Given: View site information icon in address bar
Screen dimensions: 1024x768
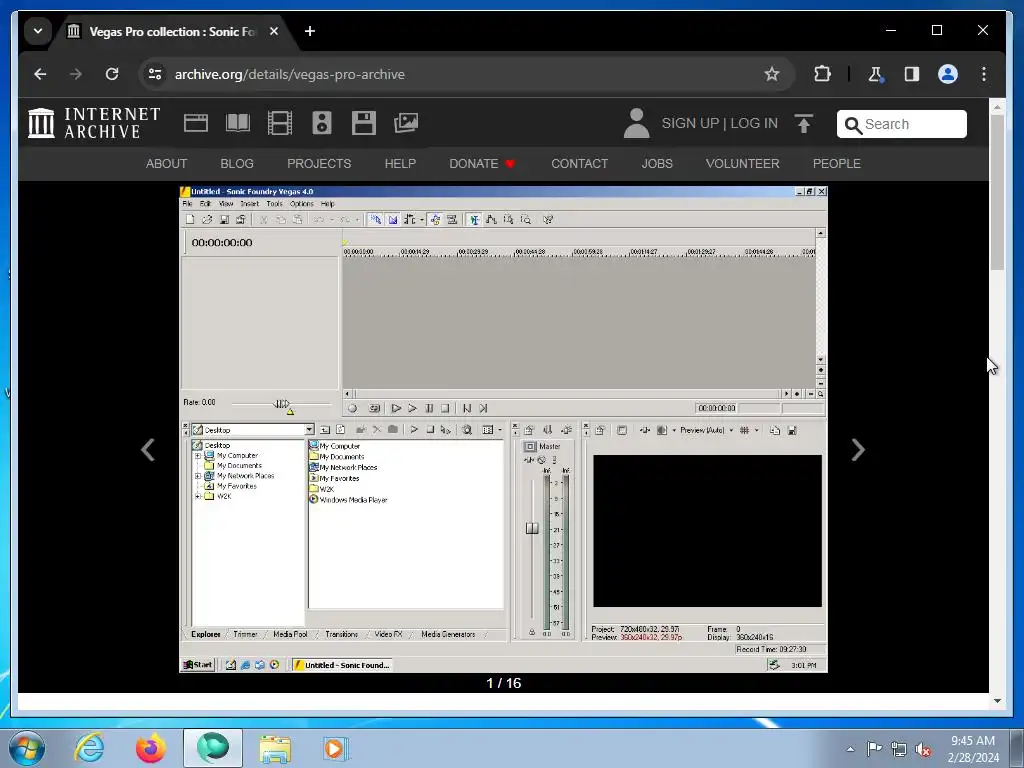Looking at the screenshot, I should click(x=155, y=74).
